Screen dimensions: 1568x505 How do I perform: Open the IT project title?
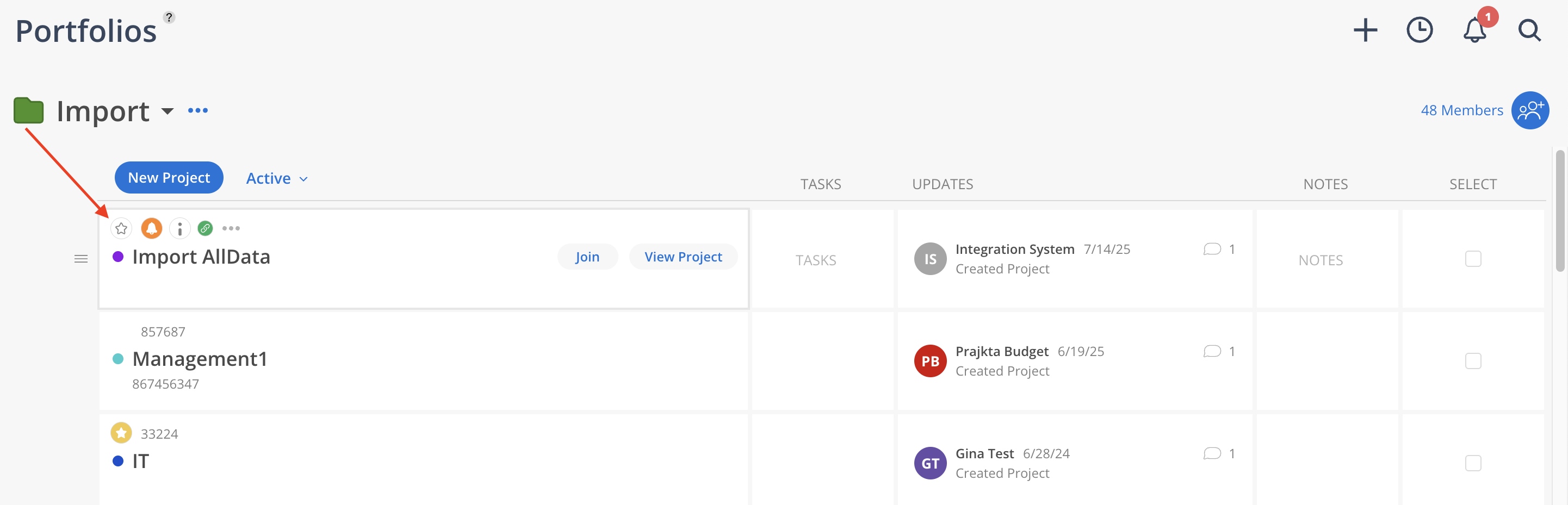tap(141, 461)
